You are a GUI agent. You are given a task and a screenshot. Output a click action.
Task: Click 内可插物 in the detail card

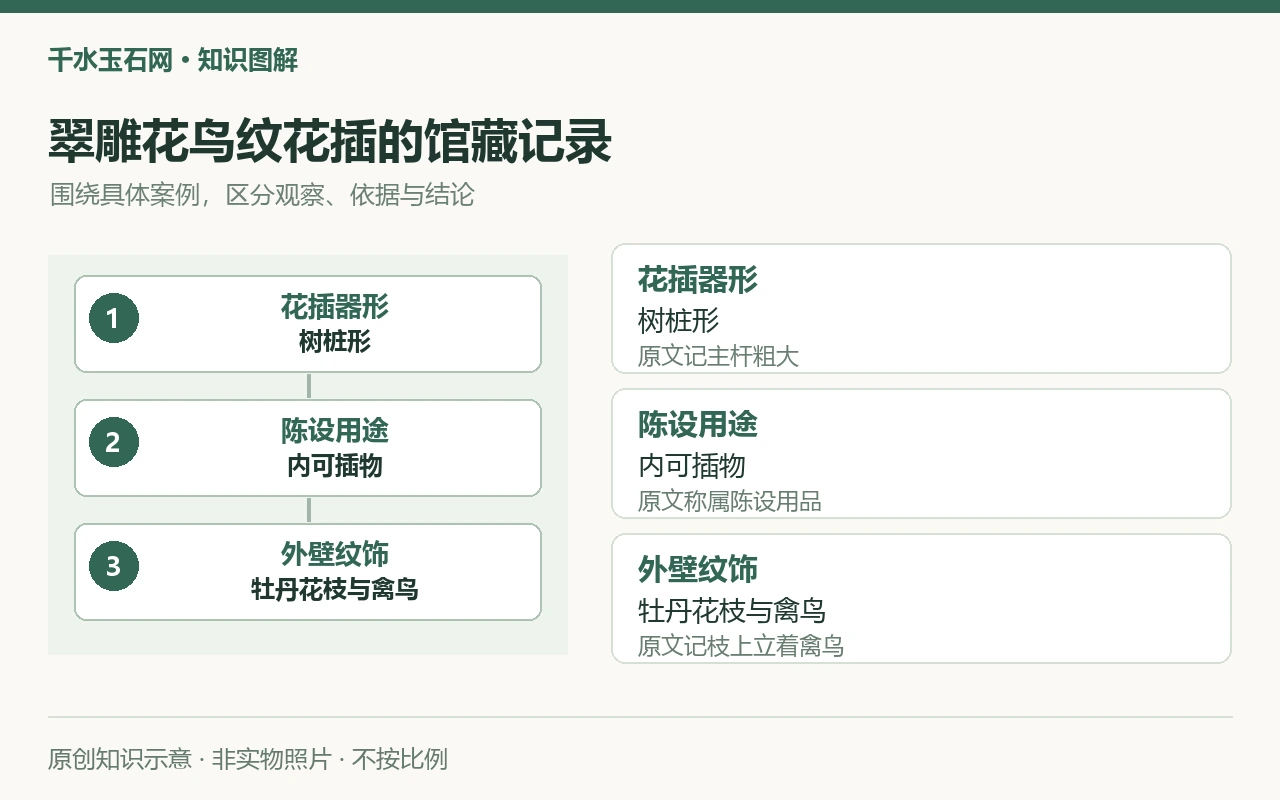click(692, 466)
